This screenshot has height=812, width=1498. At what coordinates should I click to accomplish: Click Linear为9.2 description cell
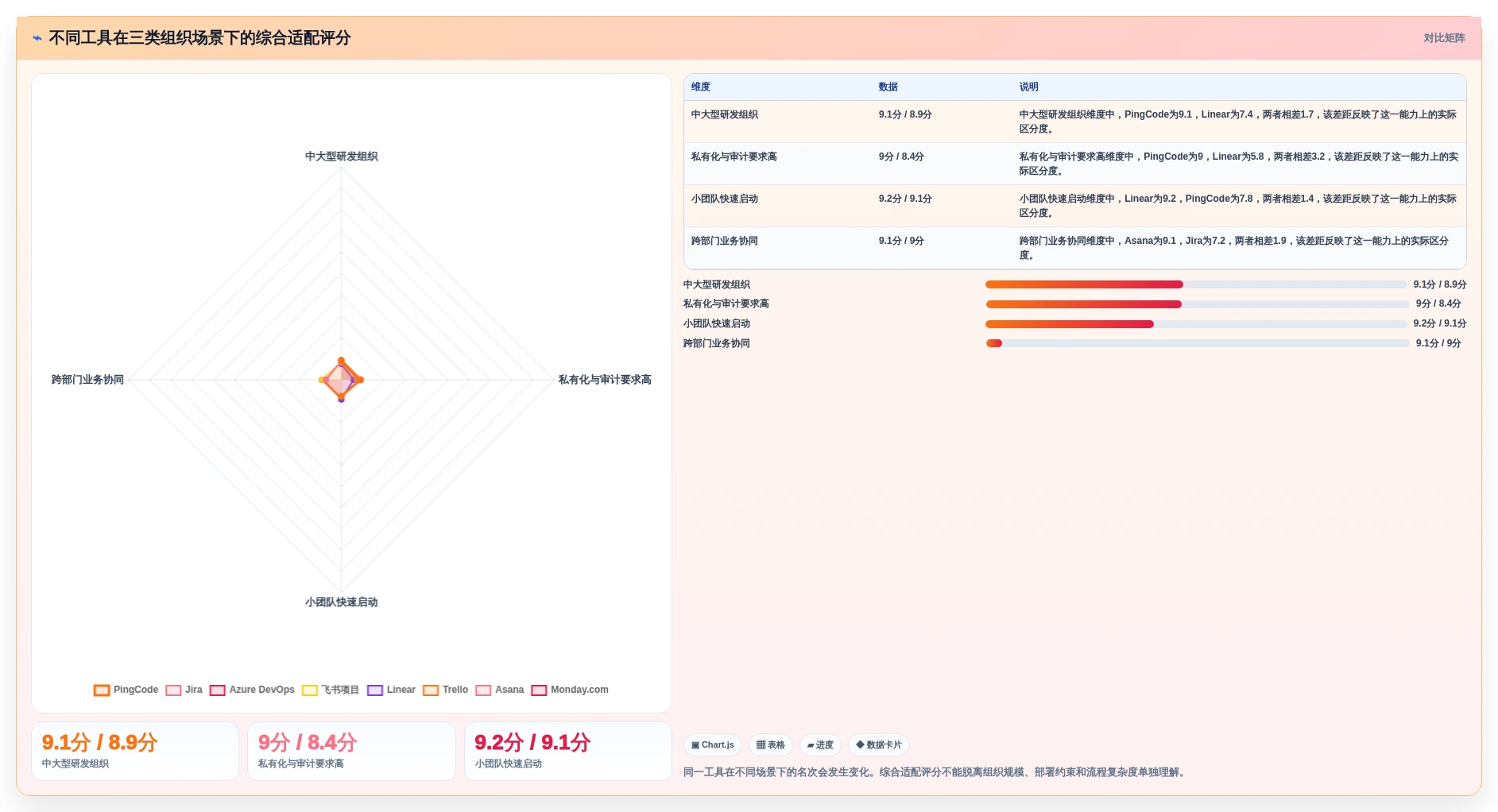coord(1238,206)
